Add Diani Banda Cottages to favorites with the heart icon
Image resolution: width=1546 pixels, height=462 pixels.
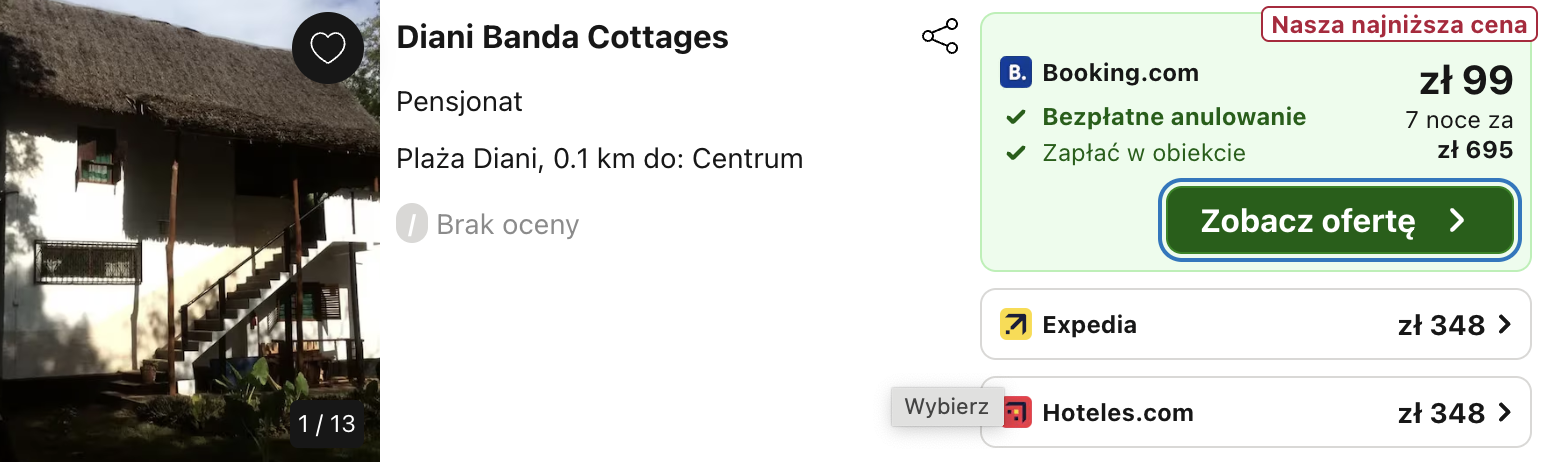327,48
